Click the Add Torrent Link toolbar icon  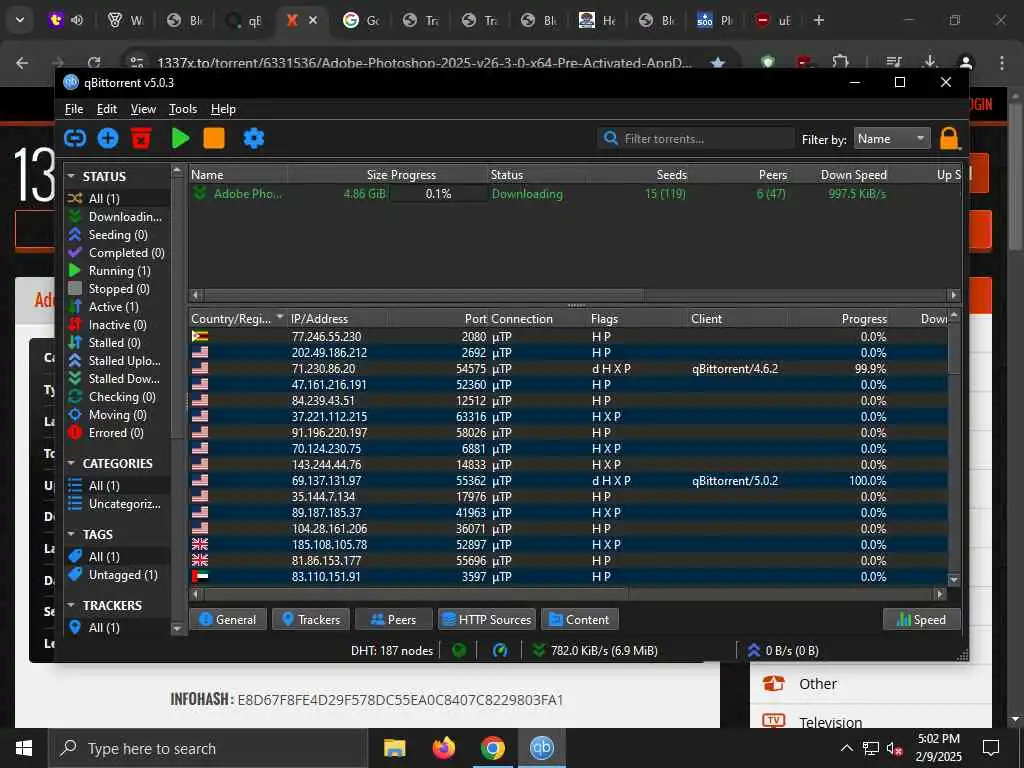coord(75,138)
